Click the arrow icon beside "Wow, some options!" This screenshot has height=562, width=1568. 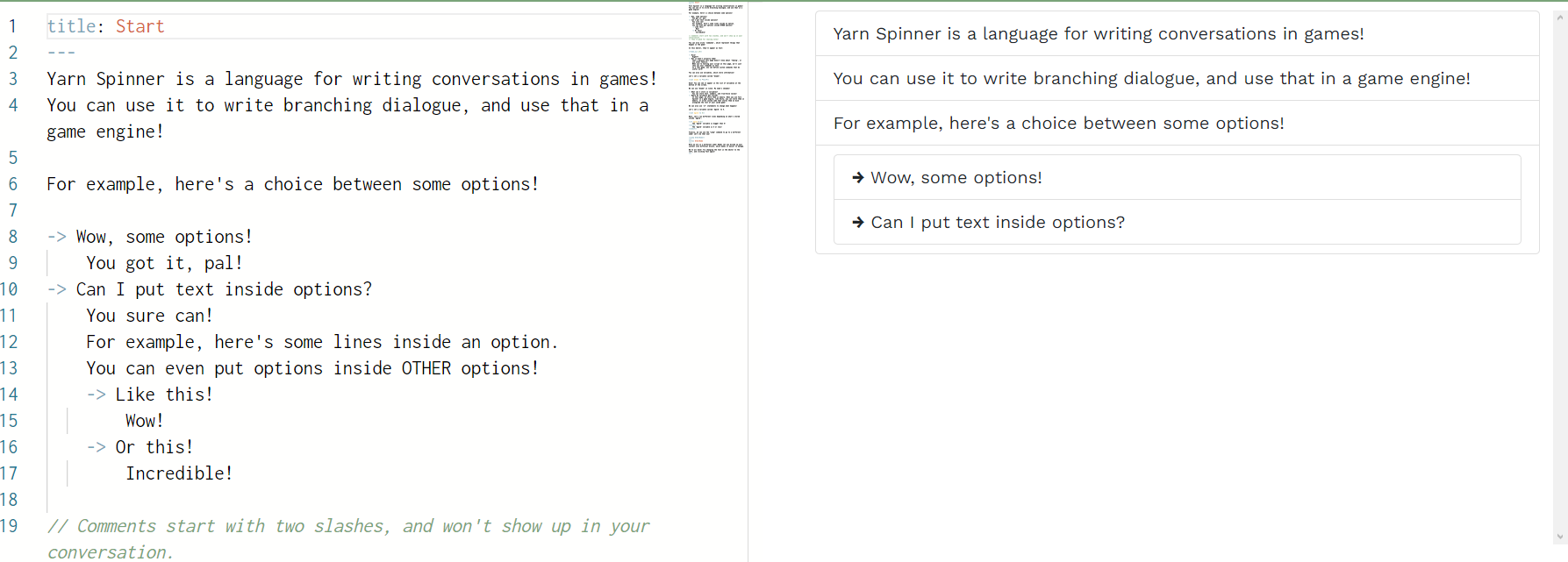[858, 176]
